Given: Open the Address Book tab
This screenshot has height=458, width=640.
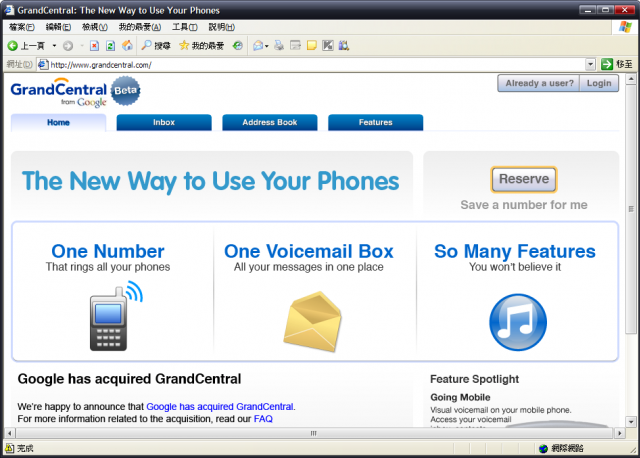Looking at the screenshot, I should coord(270,122).
